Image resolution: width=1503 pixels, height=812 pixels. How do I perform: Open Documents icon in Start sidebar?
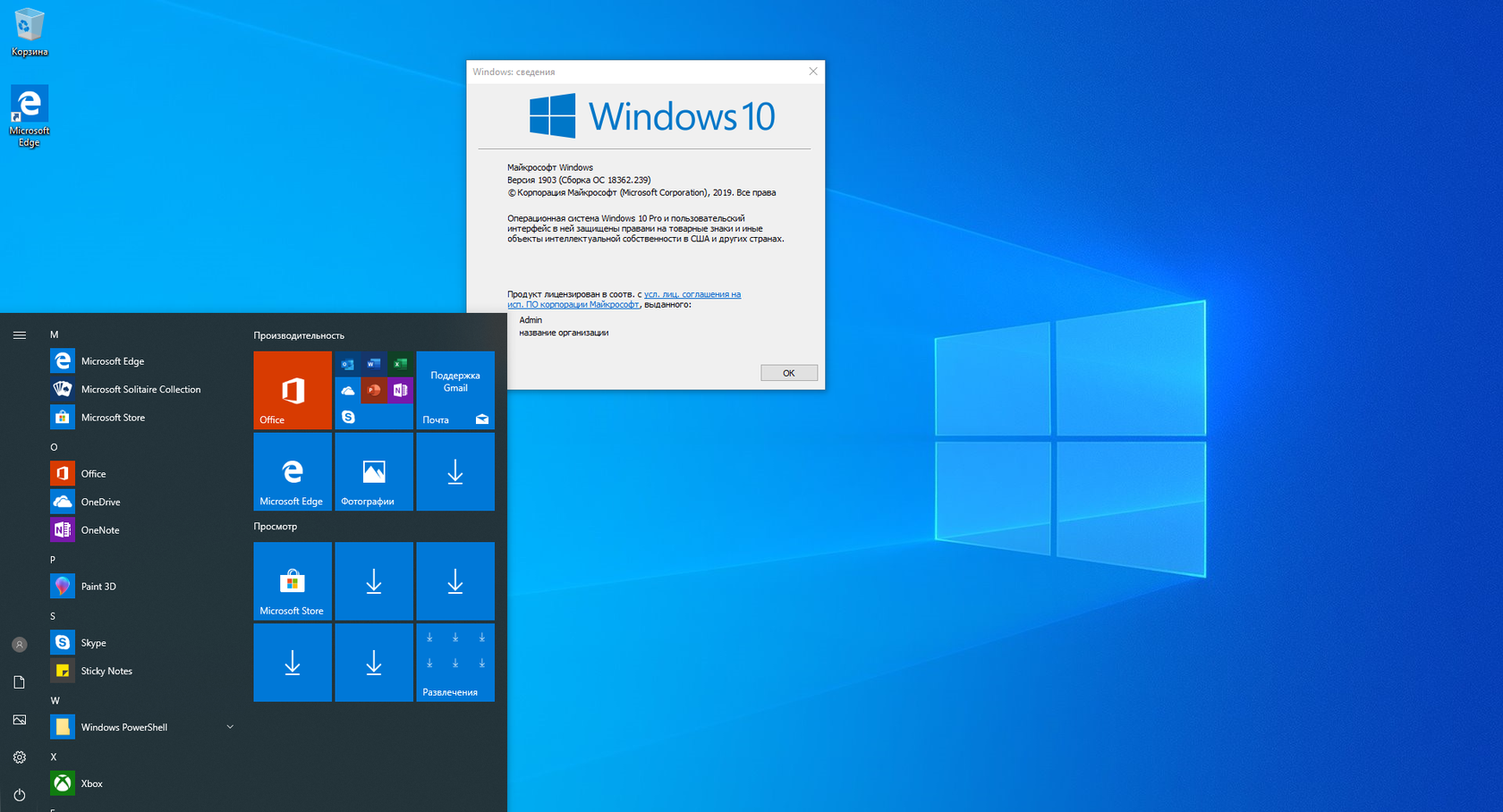[20, 682]
